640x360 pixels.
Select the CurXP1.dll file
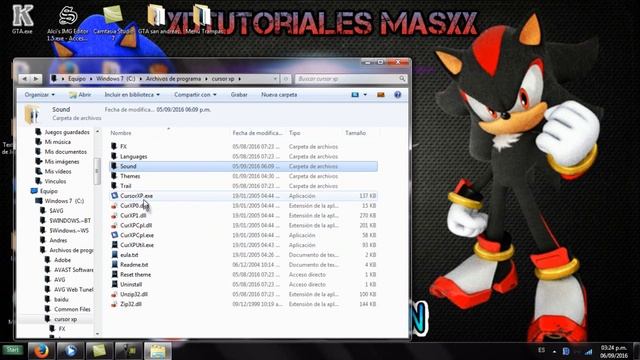click(243, 216)
